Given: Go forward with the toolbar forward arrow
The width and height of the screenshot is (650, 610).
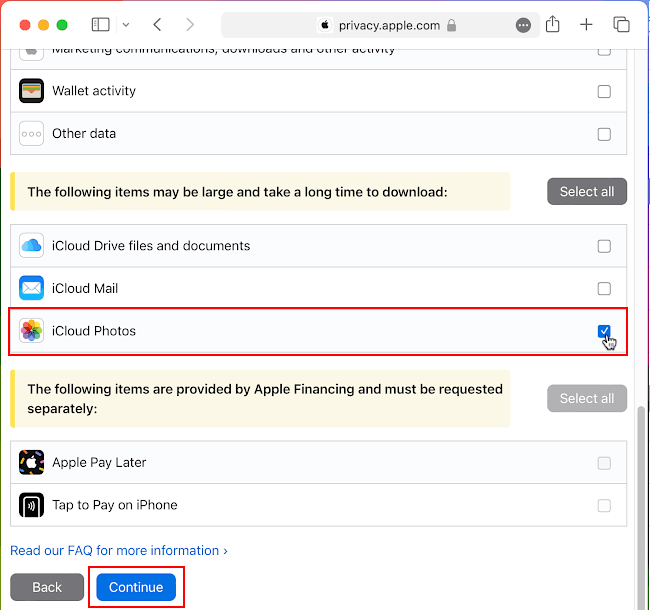Looking at the screenshot, I should tap(190, 25).
